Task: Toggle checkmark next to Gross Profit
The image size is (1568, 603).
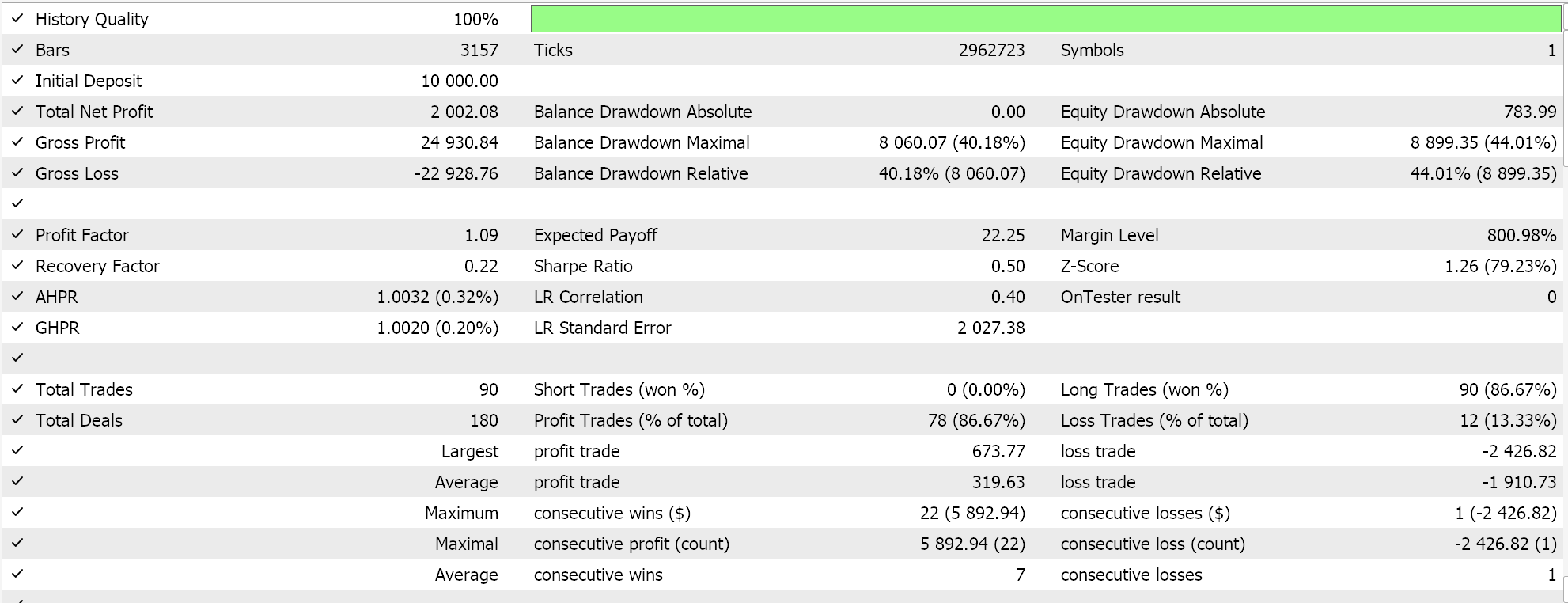Action: click(17, 142)
